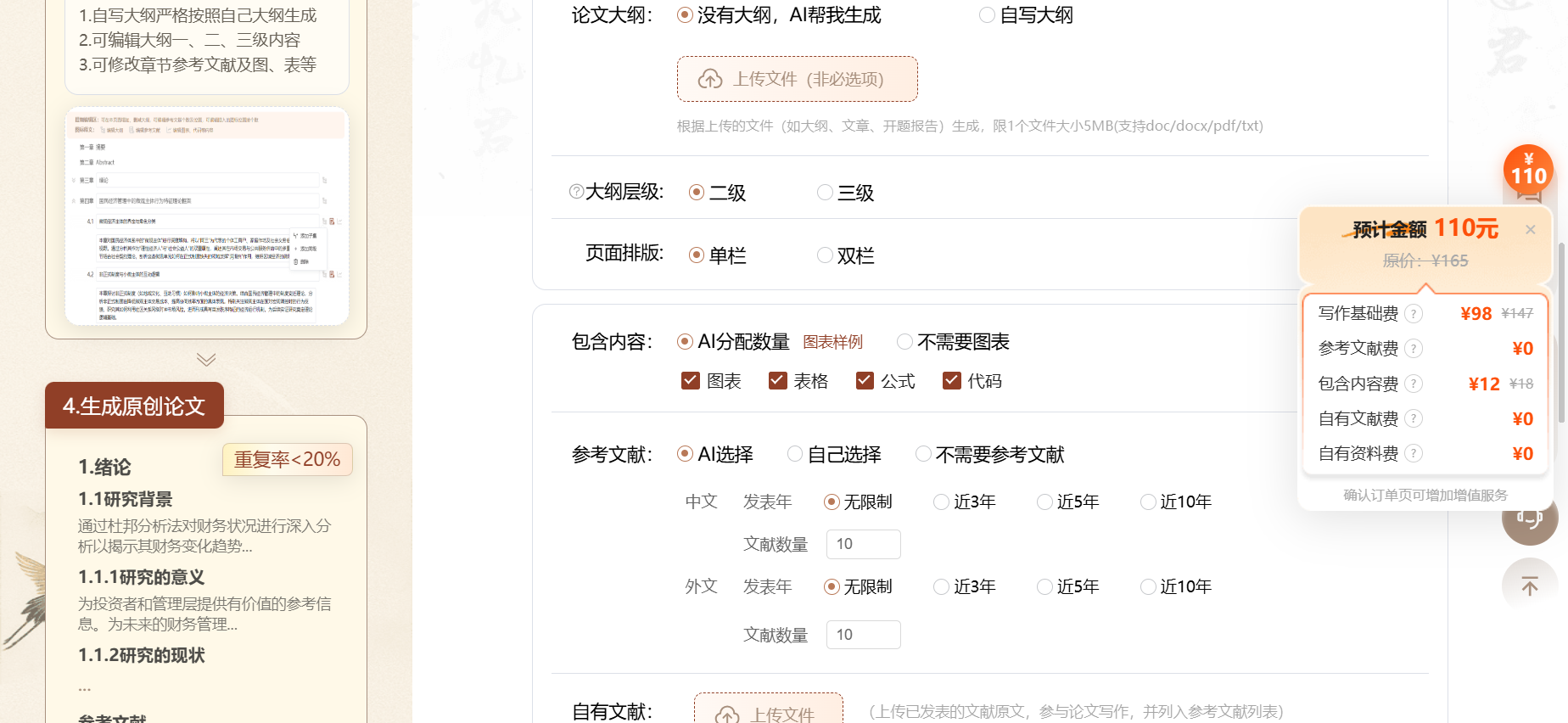1568x723 pixels.
Task: Click help icon next to 包含内容费
Action: click(1413, 384)
